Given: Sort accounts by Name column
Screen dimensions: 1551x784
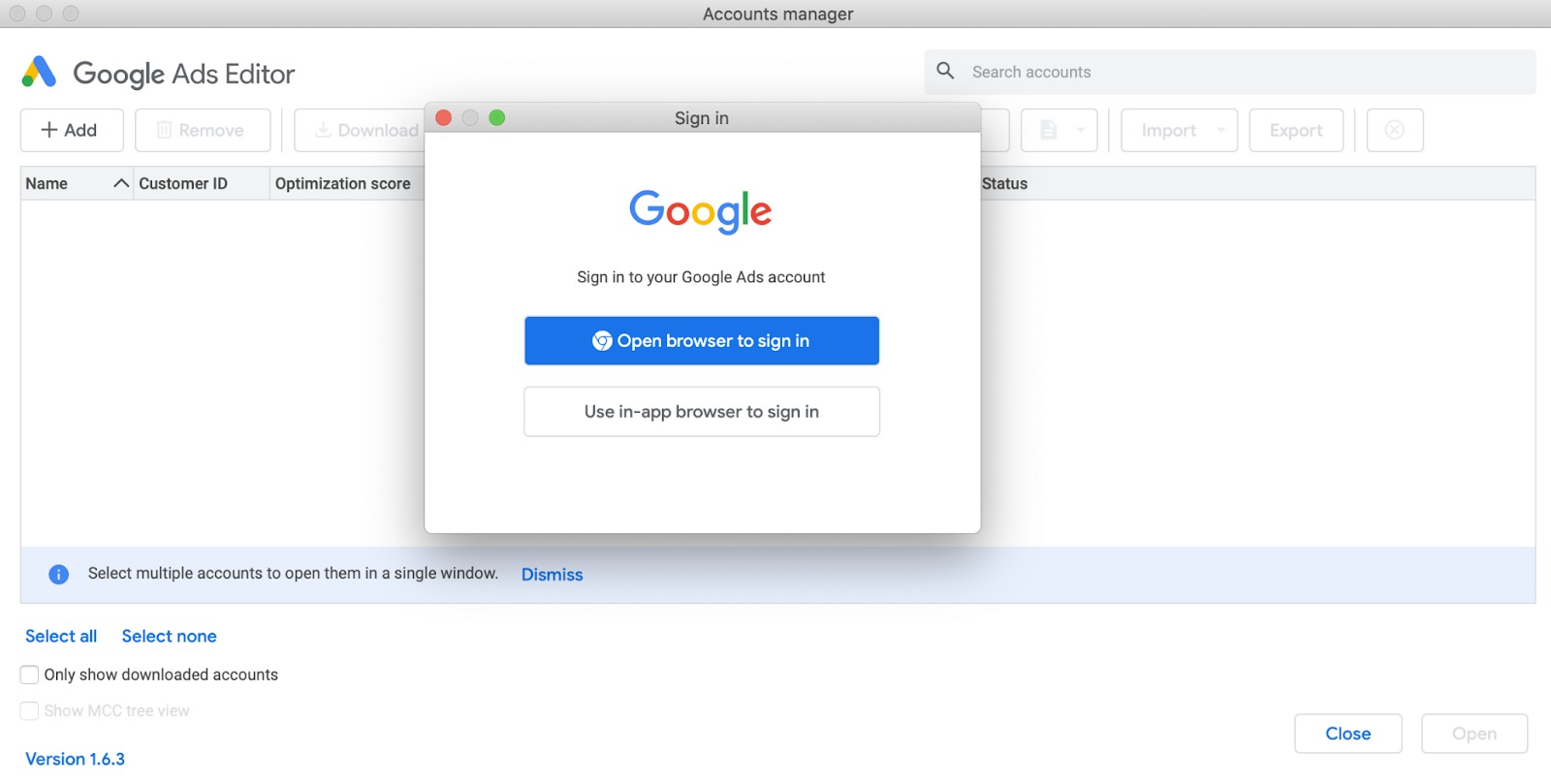Looking at the screenshot, I should (77, 183).
